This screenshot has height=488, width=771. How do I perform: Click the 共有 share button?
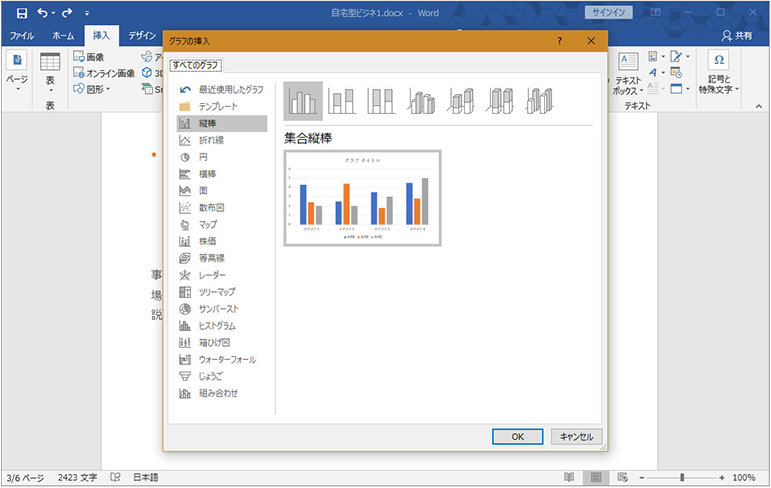pyautogui.click(x=737, y=35)
